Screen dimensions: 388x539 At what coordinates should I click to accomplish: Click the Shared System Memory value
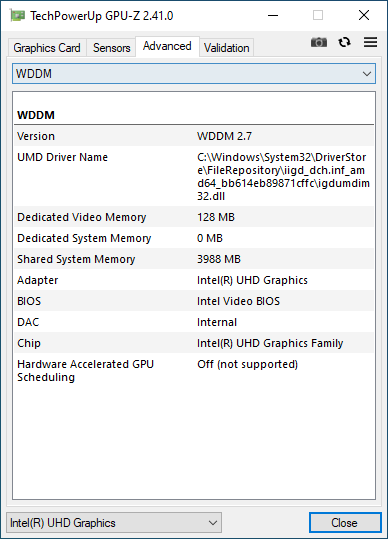pyautogui.click(x=219, y=259)
